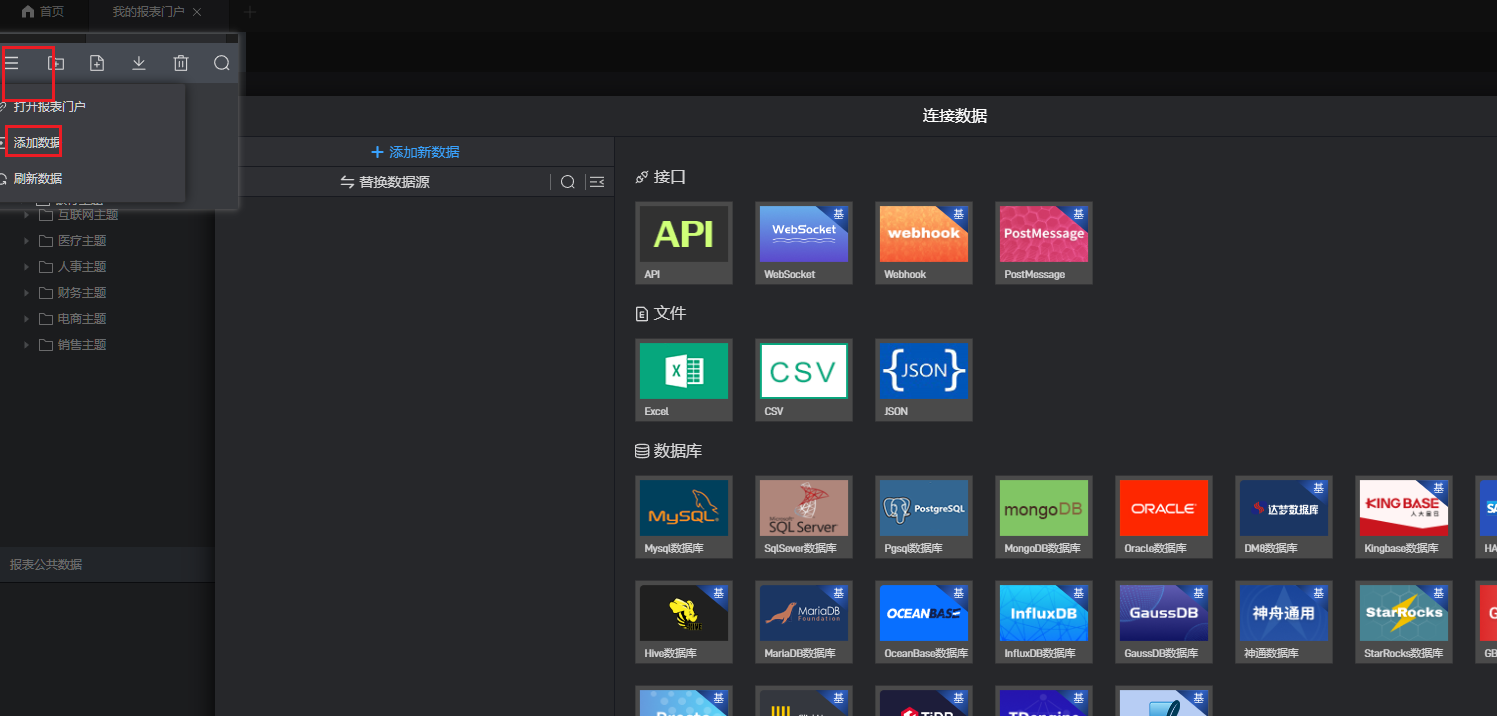Viewport: 1497px width, 716px height.
Task: Click the 文件 section heading
Action: point(661,314)
